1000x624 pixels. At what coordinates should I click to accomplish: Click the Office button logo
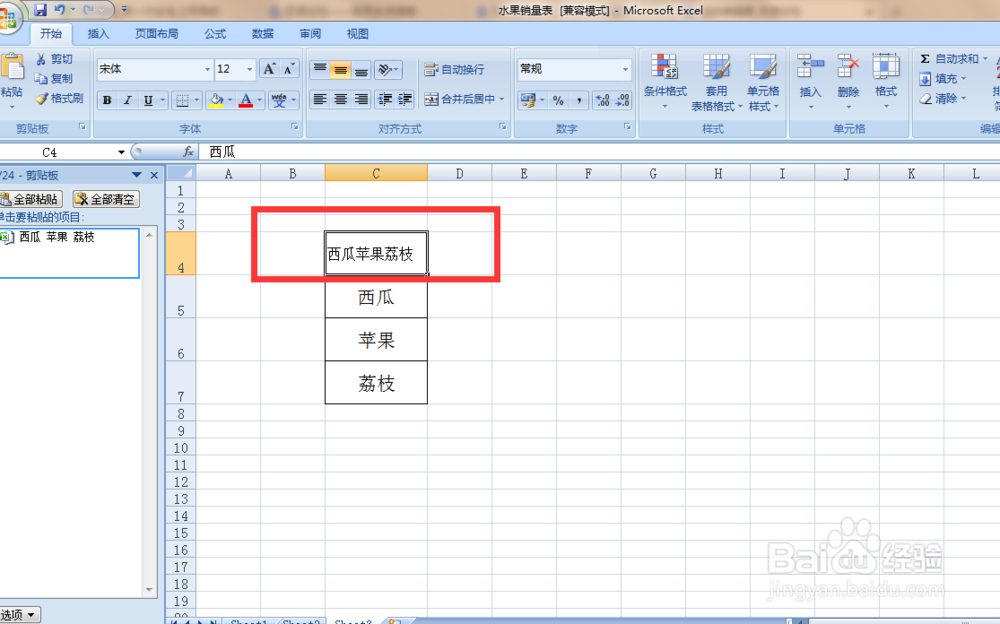(9, 18)
